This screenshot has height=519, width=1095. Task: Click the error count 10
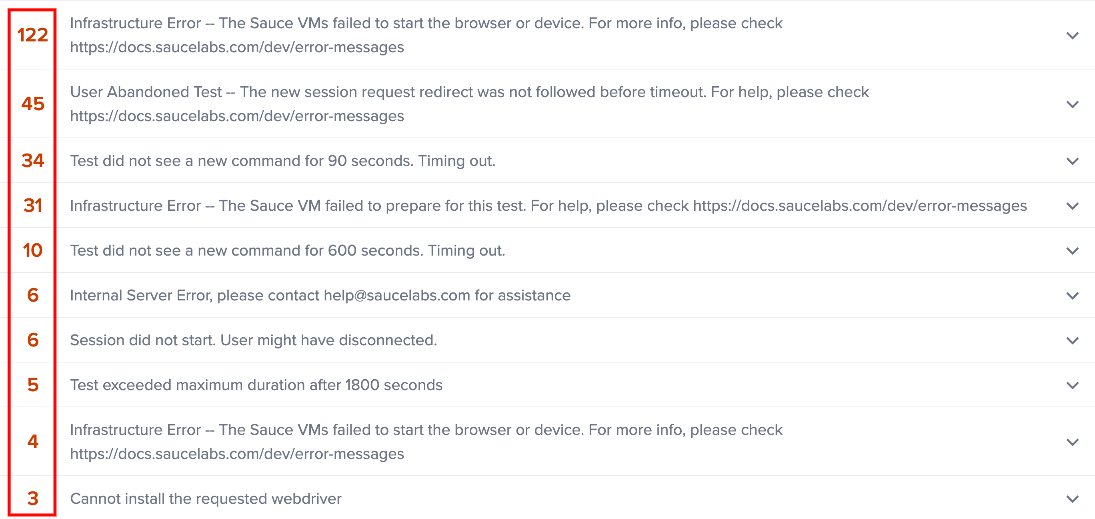pos(33,250)
